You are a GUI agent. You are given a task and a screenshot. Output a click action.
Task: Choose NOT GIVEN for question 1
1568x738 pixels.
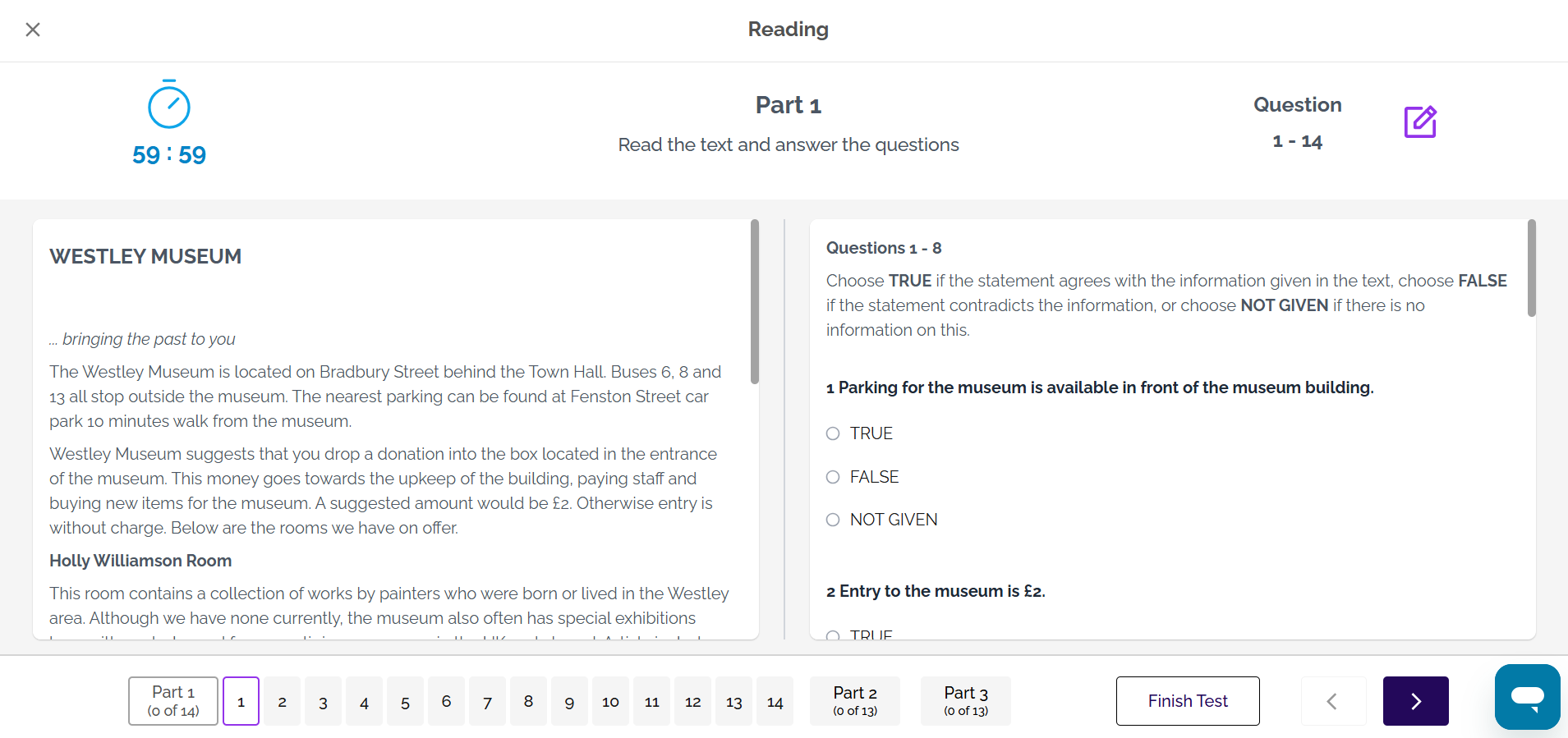pyautogui.click(x=833, y=520)
